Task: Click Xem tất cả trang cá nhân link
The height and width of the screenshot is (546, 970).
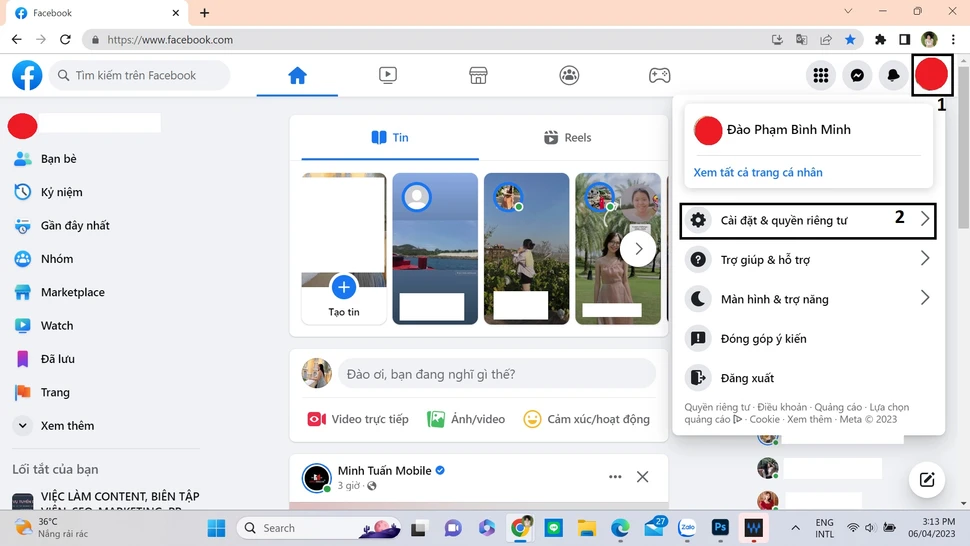Action: (x=758, y=172)
